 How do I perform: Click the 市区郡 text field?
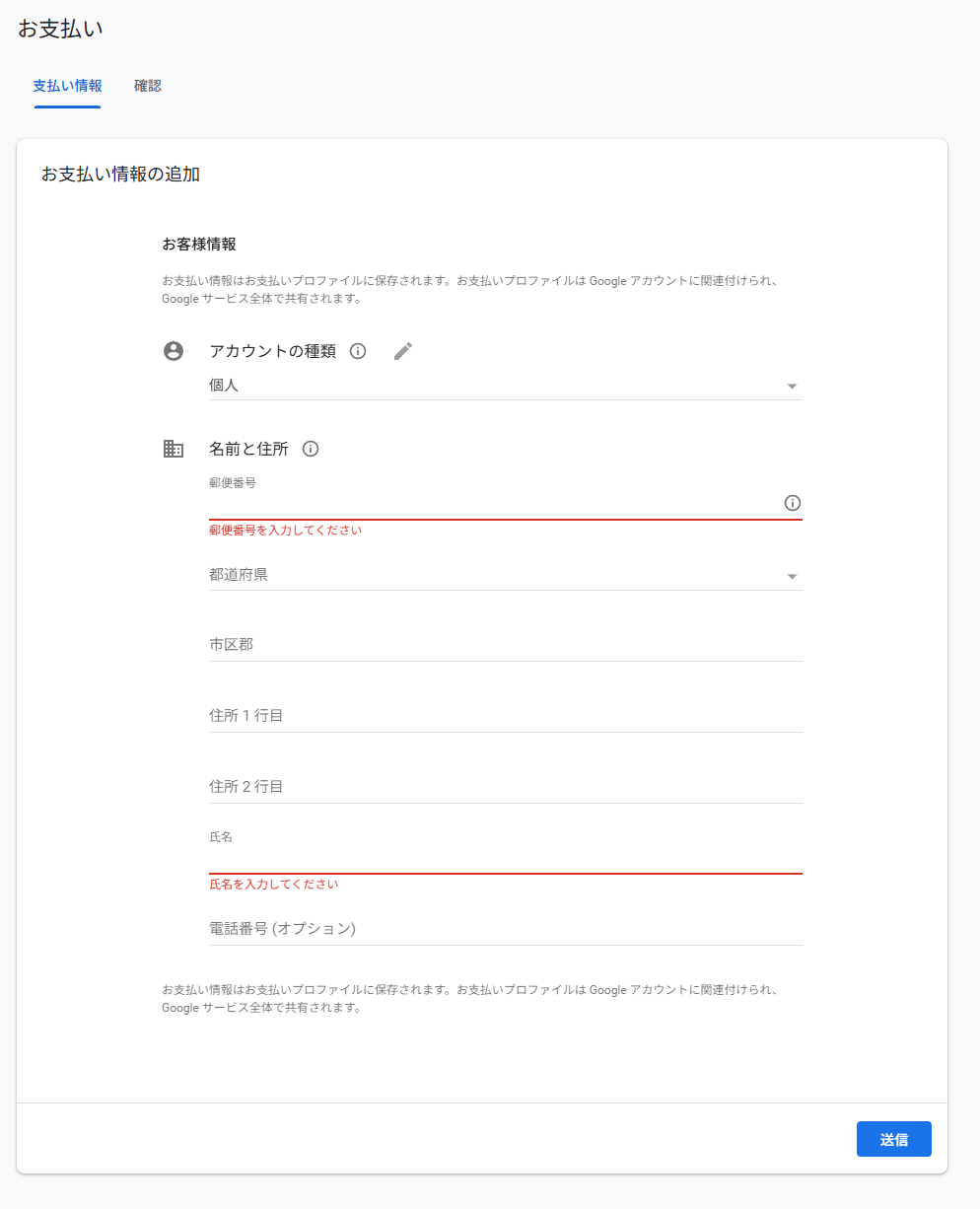505,645
